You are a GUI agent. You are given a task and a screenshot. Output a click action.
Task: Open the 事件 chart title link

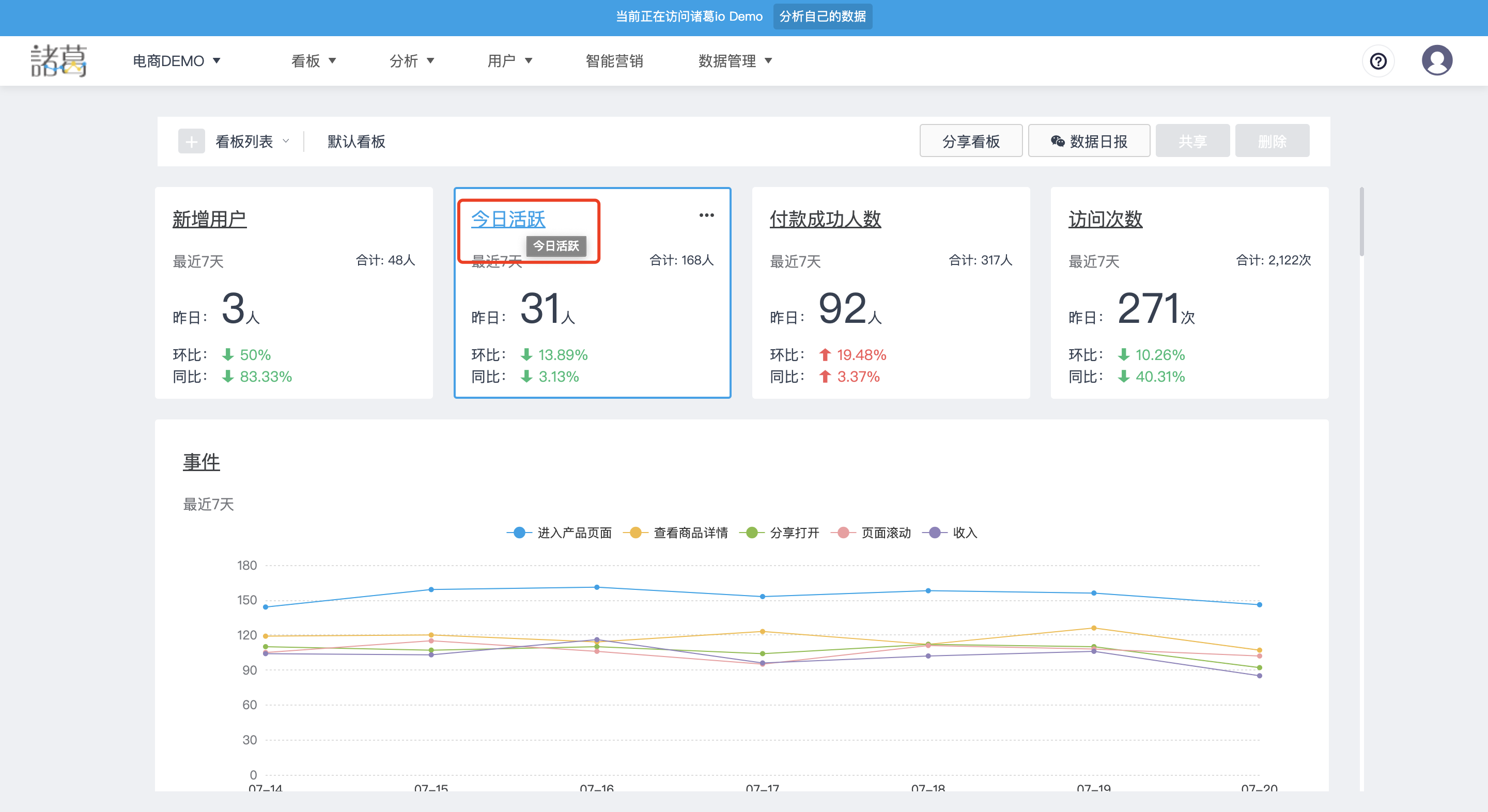201,461
